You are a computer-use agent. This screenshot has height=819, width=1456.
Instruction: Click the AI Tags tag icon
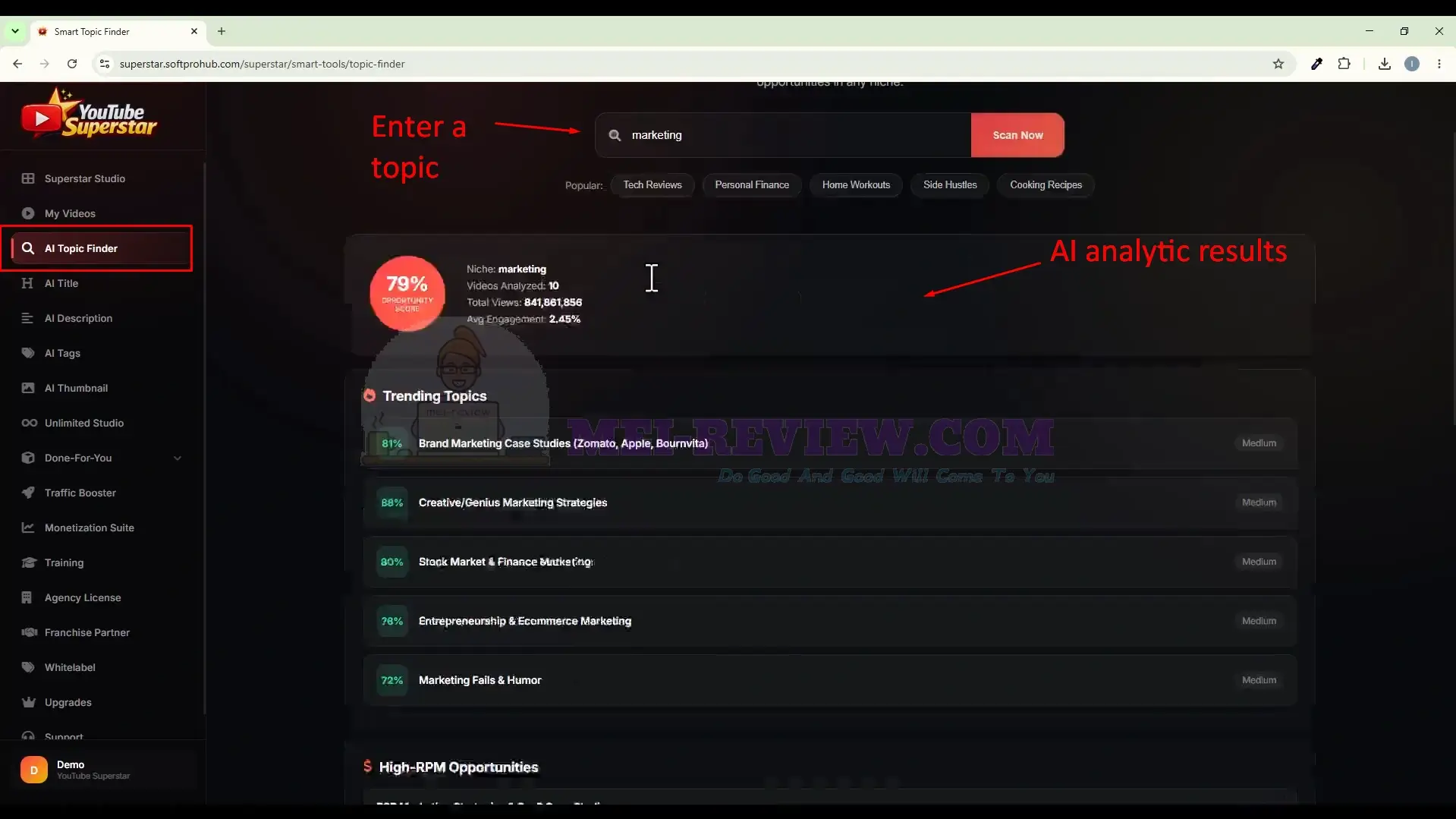click(28, 353)
